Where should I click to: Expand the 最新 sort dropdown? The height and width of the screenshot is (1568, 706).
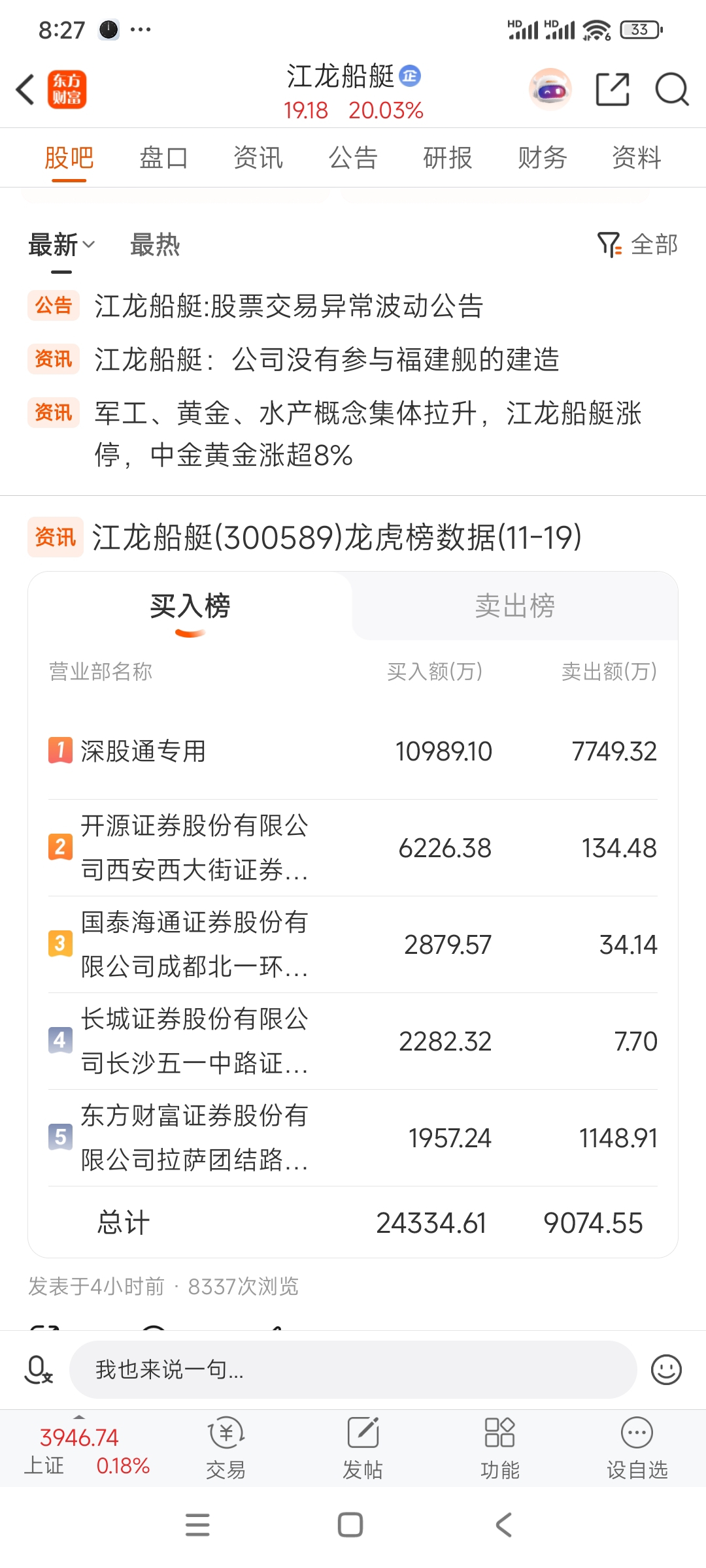click(61, 246)
